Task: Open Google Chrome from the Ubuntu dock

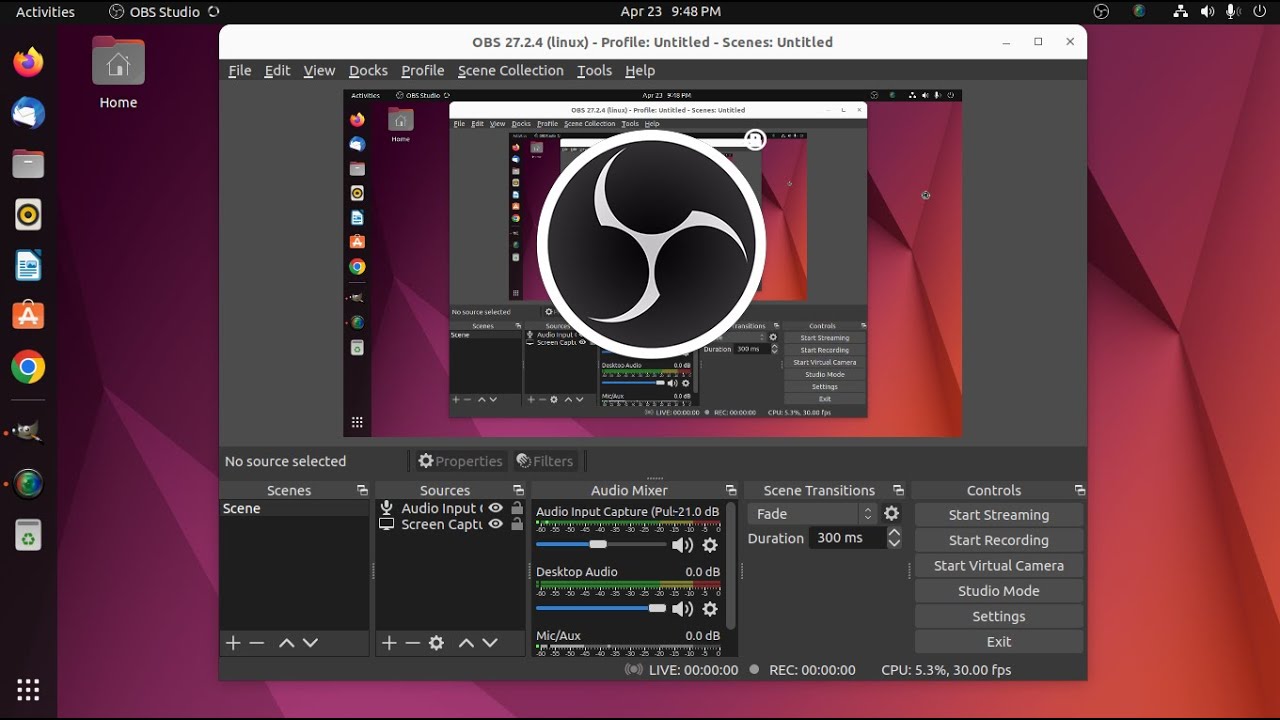Action: (x=28, y=368)
